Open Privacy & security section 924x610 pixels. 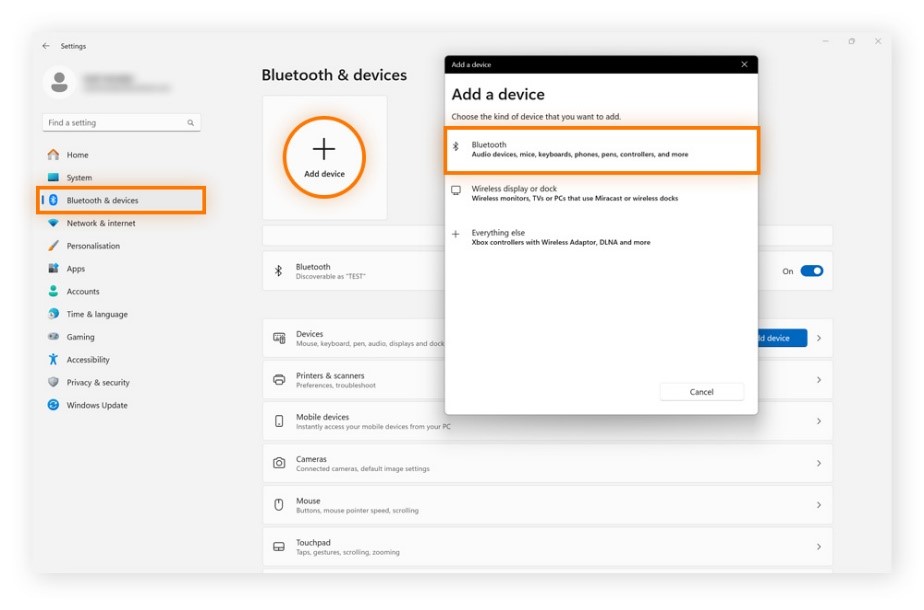[x=121, y=382]
